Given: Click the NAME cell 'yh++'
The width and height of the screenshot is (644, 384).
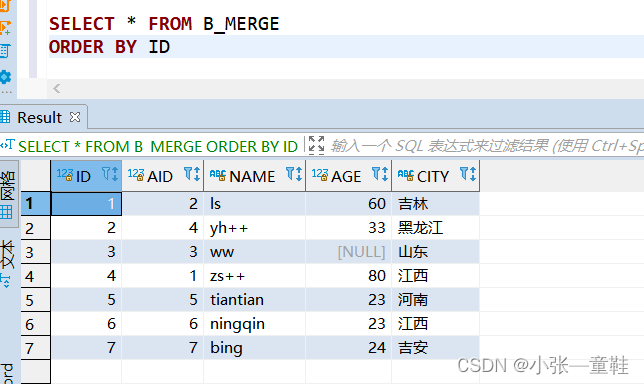Looking at the screenshot, I should [255, 228].
